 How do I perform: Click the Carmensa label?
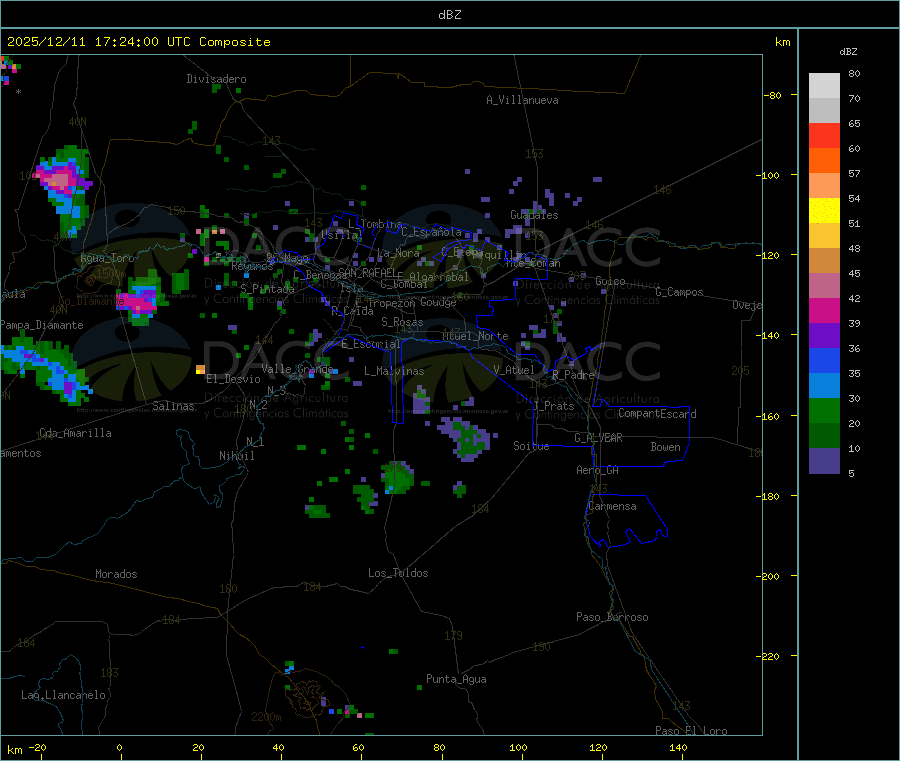tap(612, 506)
